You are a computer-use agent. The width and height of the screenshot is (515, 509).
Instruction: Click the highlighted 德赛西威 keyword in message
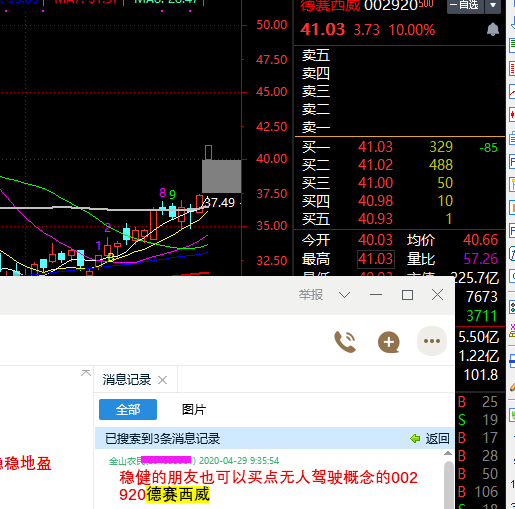pyautogui.click(x=178, y=494)
